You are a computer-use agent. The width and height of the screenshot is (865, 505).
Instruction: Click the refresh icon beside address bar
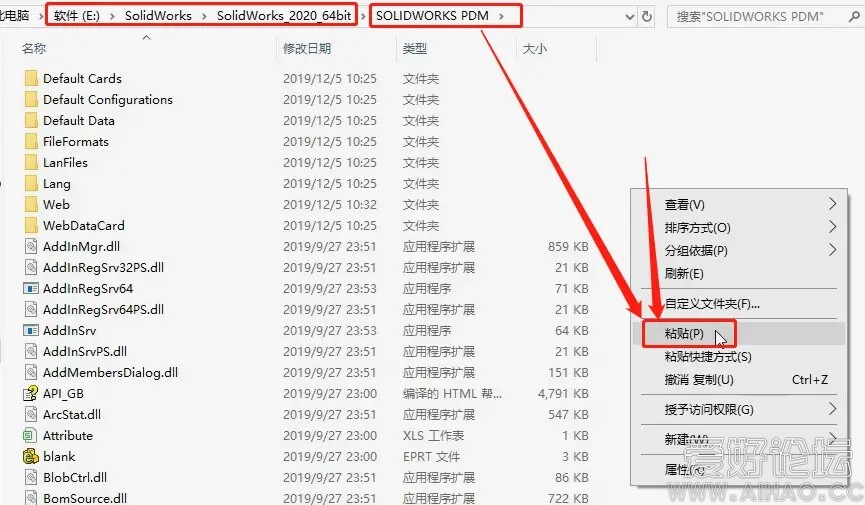point(647,16)
